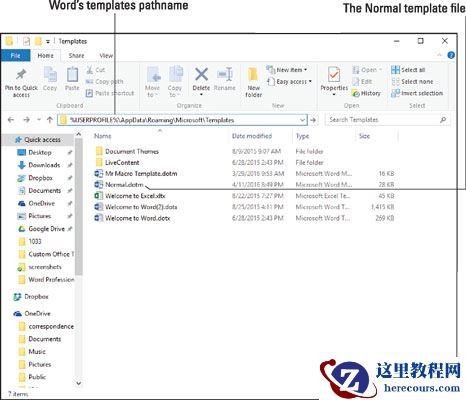Click the Copy ribbon icon
466x400 pixels.
(50, 74)
